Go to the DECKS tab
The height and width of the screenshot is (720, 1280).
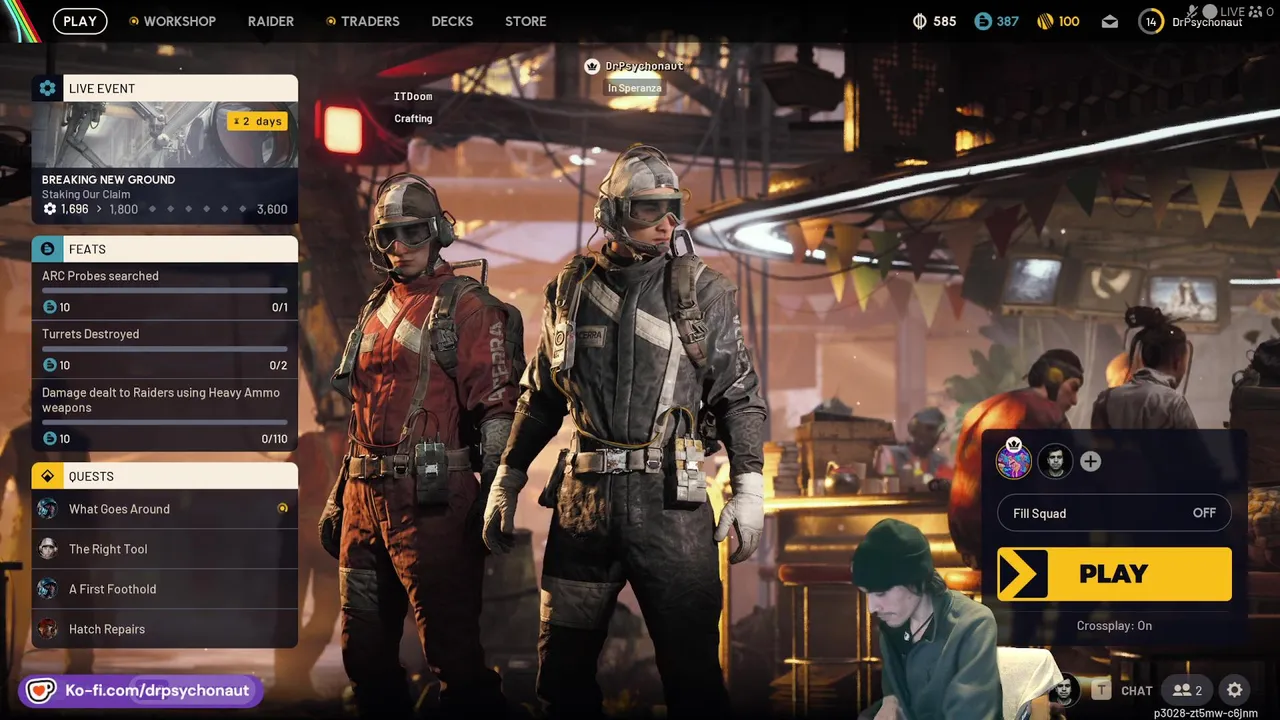tap(452, 21)
